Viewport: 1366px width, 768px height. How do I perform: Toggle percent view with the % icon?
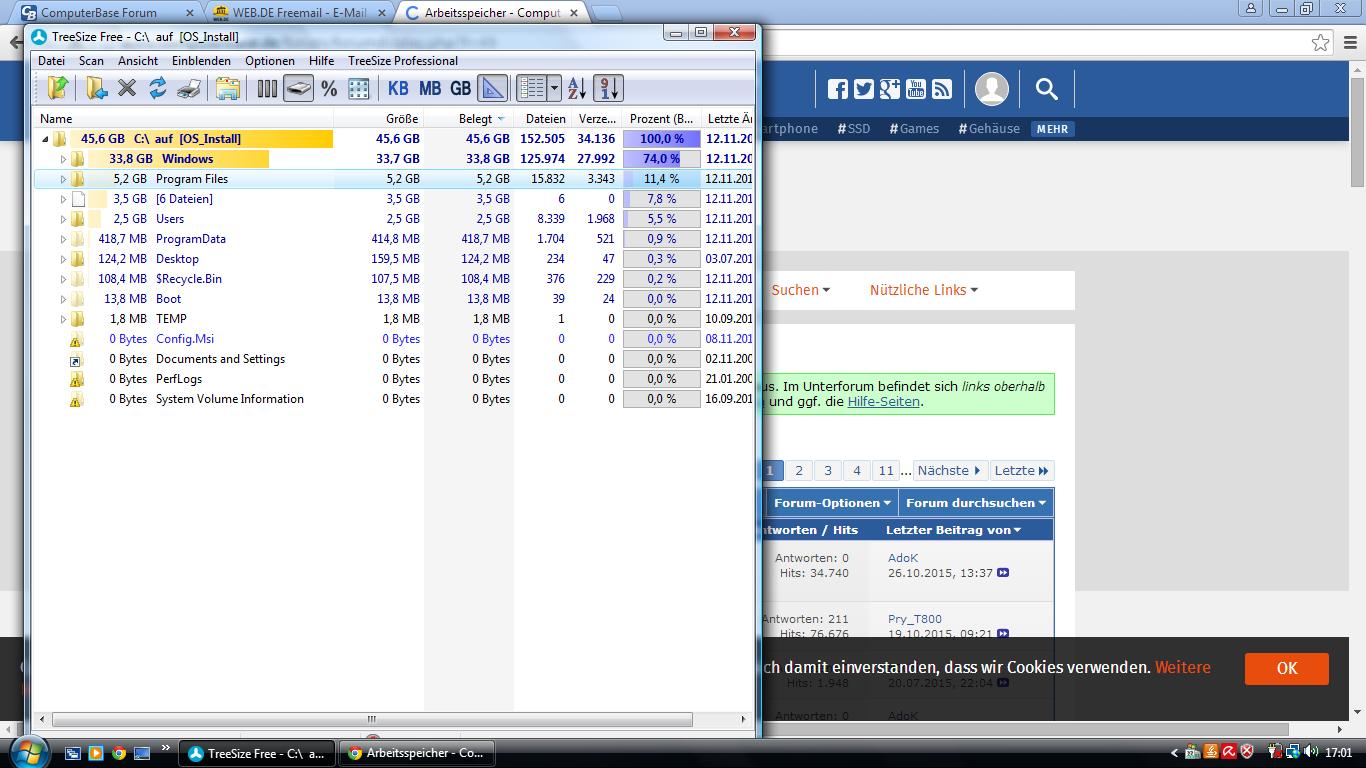[329, 88]
